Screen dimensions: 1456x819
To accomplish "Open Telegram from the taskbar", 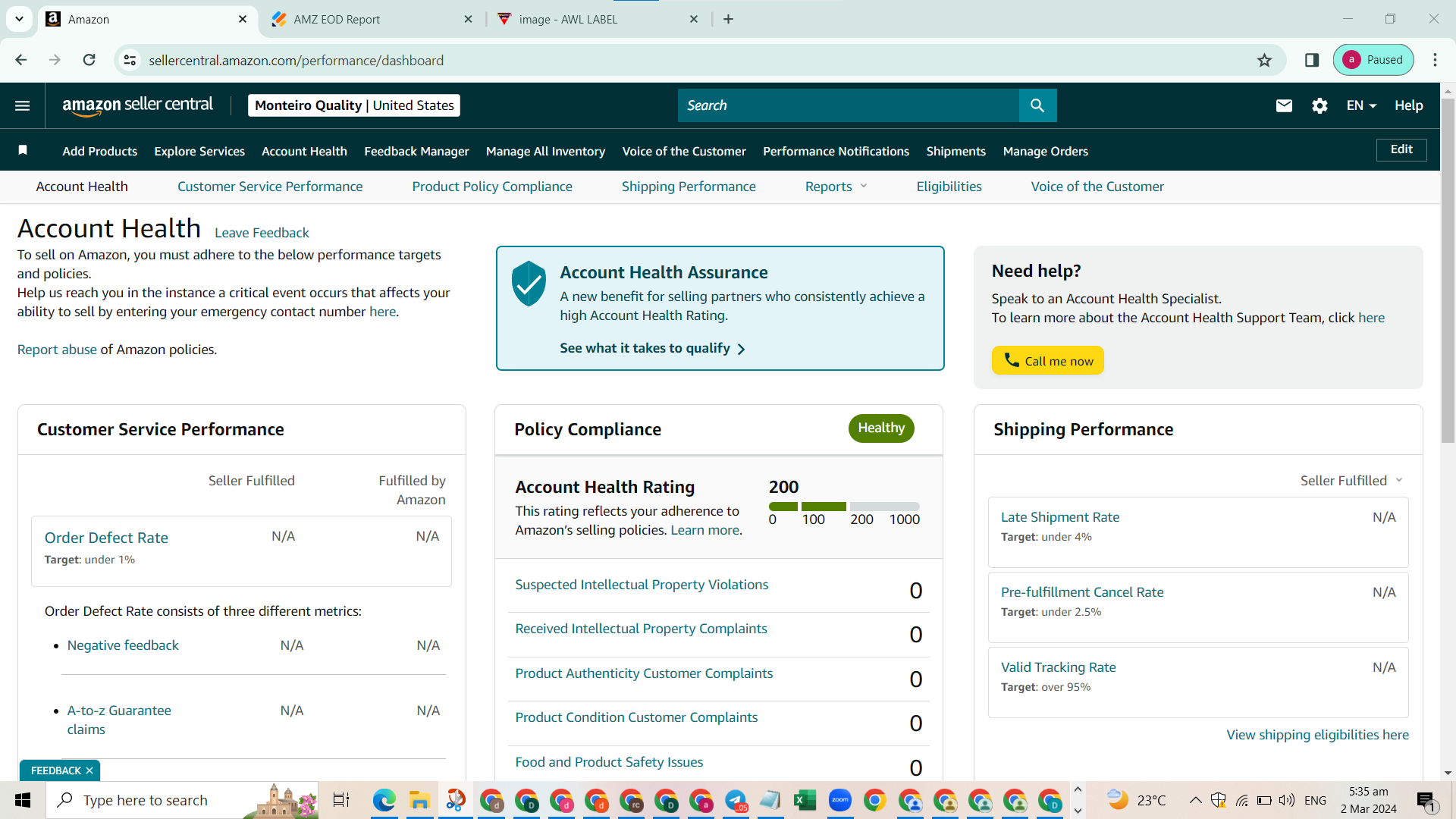I will click(736, 800).
